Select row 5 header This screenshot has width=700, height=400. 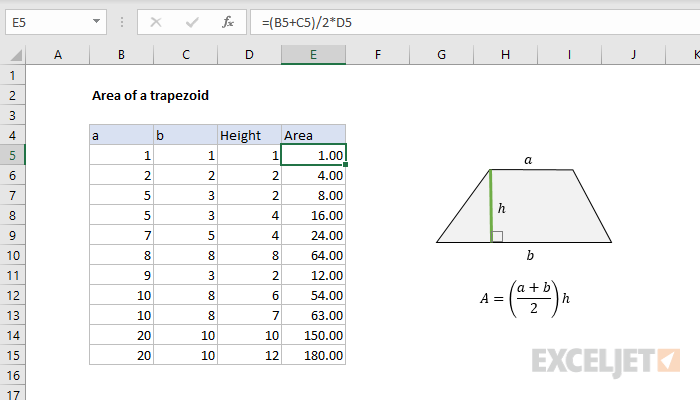tap(12, 155)
